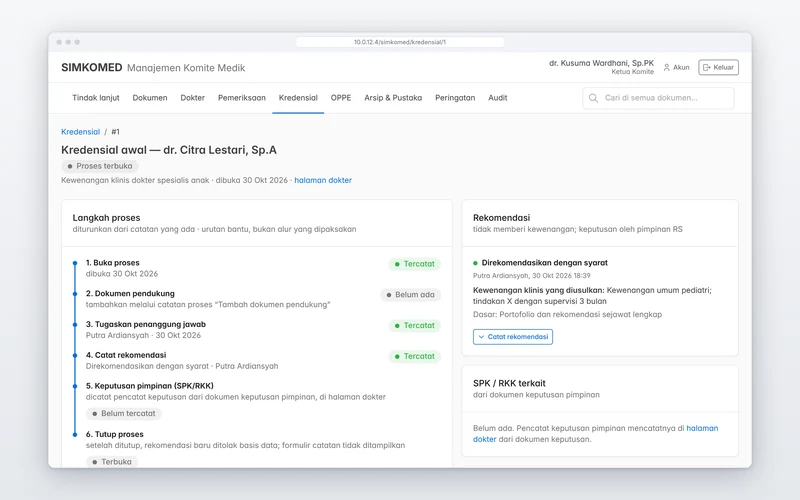Click the SIMKOMED app title

pos(92,68)
